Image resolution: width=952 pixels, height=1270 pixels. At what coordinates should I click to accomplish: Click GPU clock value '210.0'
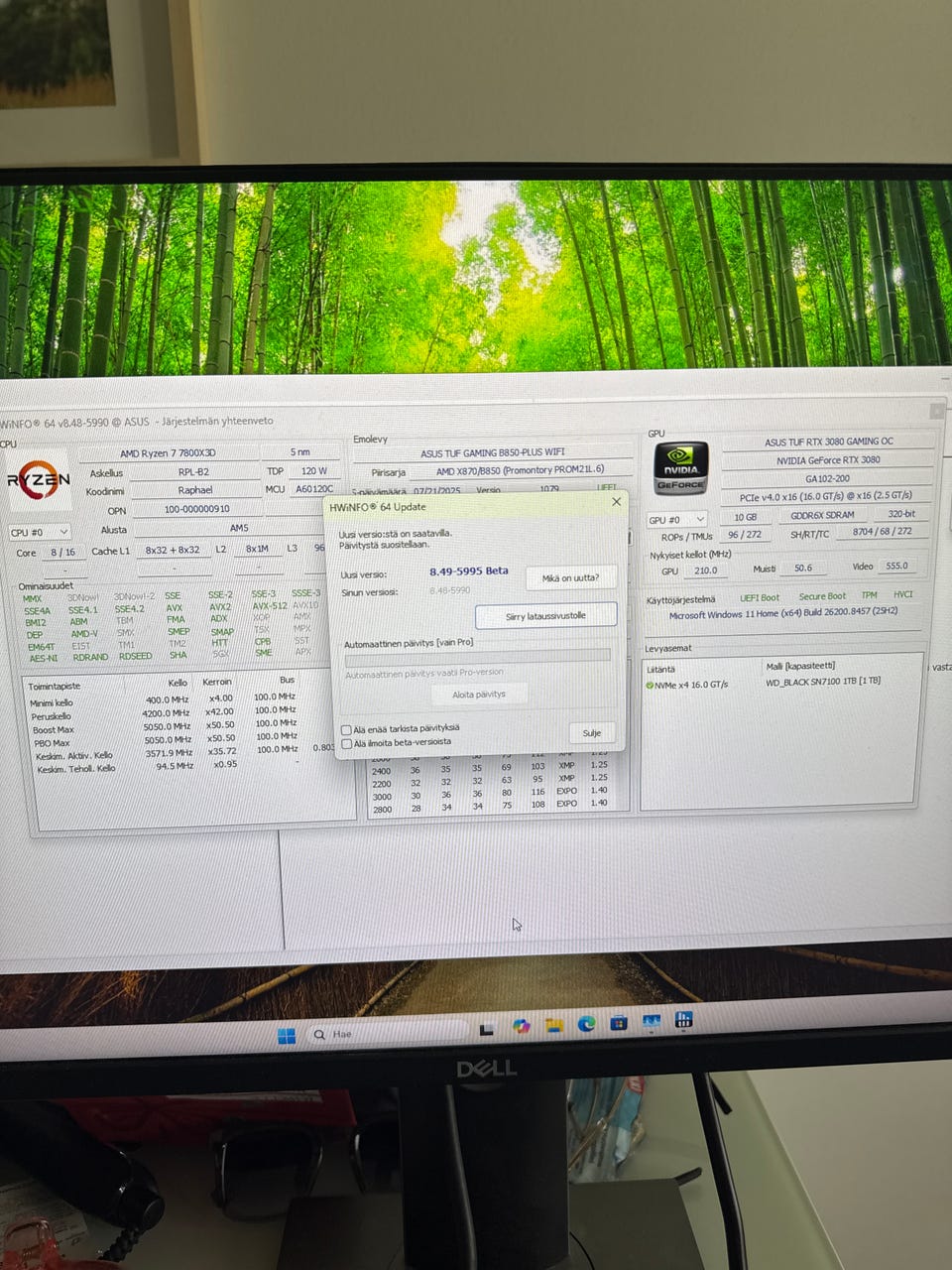pyautogui.click(x=706, y=571)
